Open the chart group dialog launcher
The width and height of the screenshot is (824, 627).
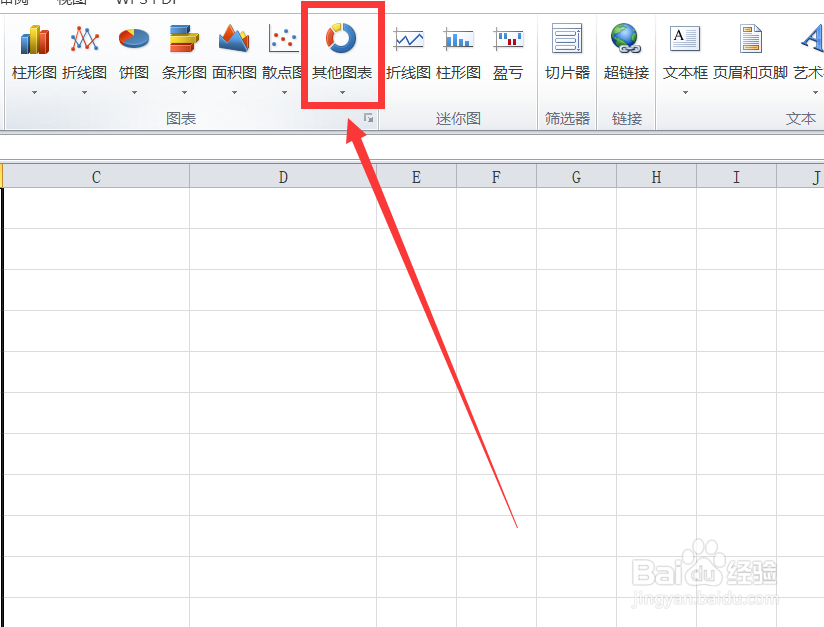tap(368, 118)
